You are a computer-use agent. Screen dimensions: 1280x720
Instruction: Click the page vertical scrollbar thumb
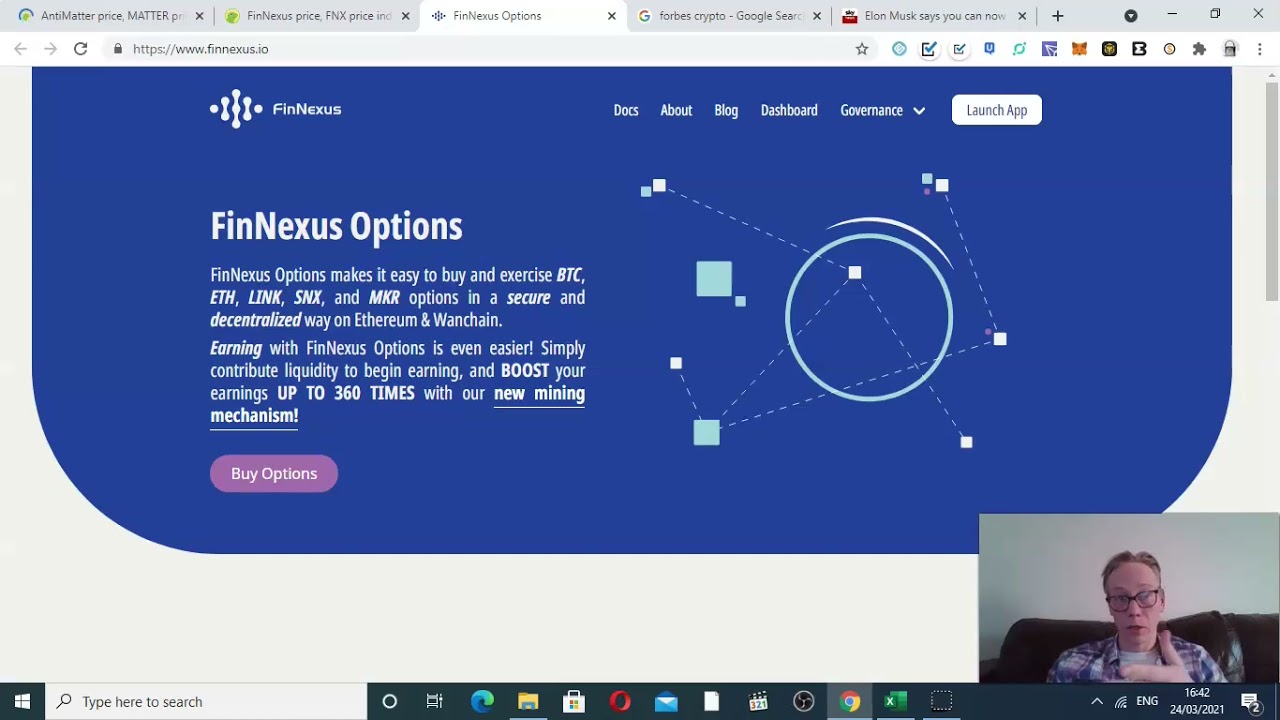(x=1272, y=191)
